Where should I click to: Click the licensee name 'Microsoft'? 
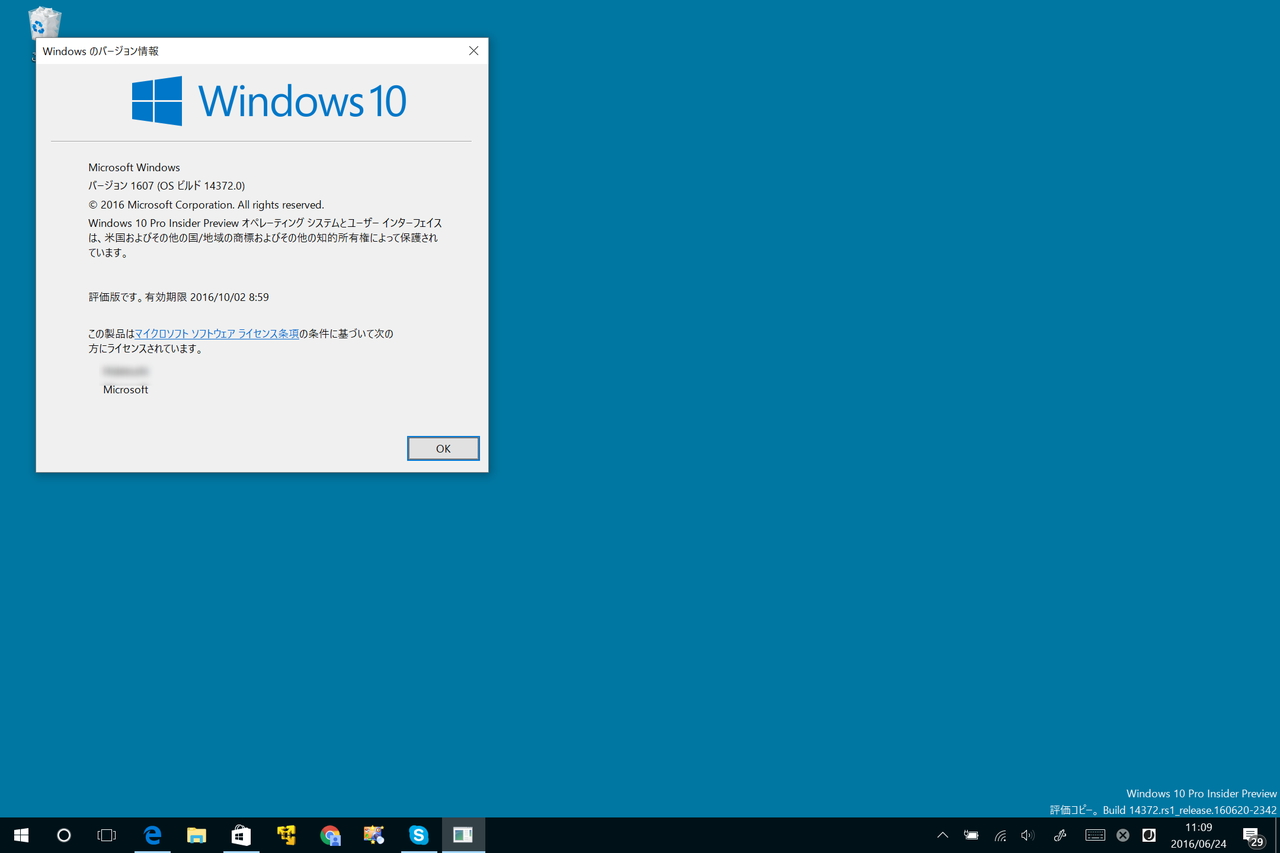(125, 390)
